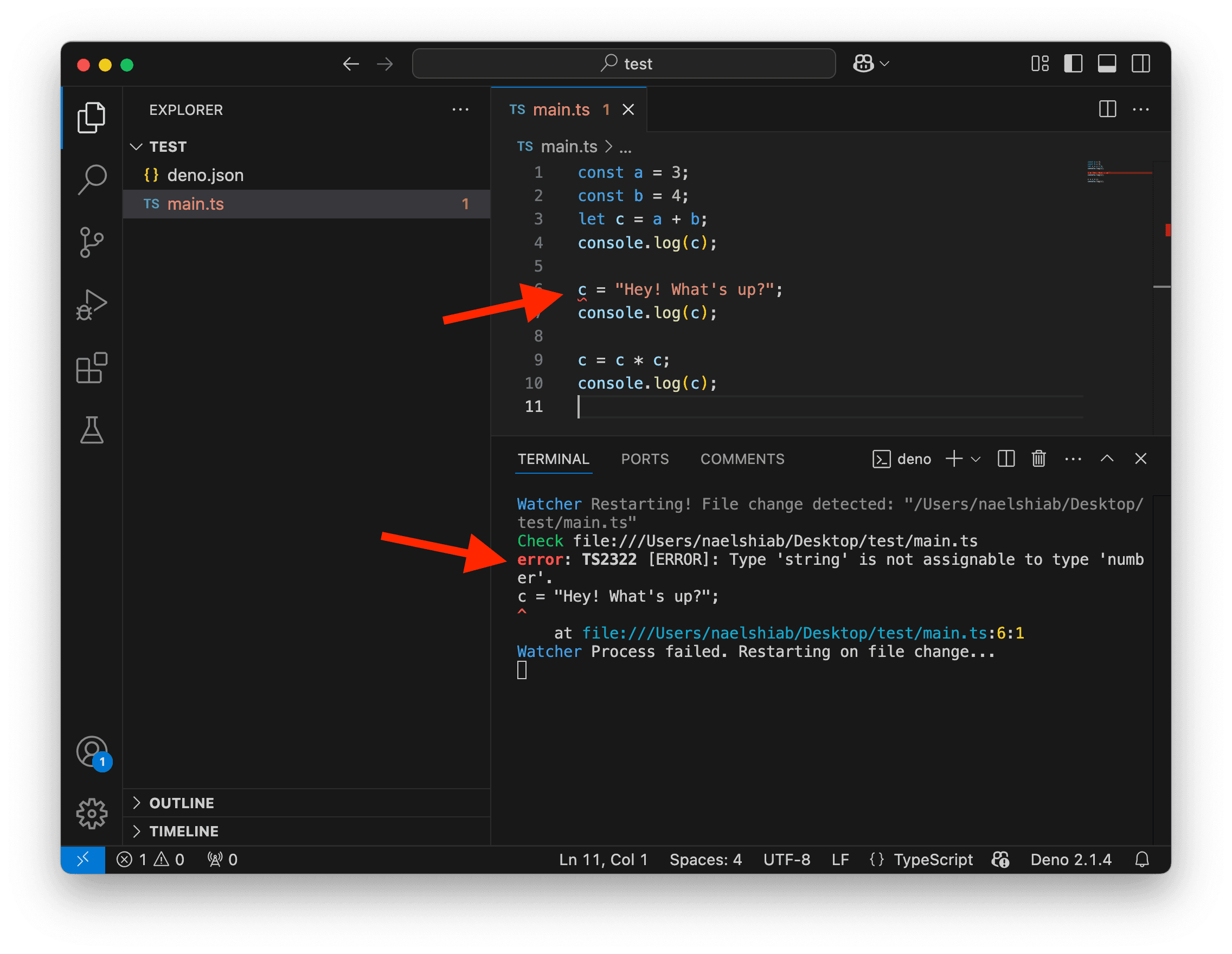Image resolution: width=1232 pixels, height=954 pixels.
Task: Open the Run and Debug view
Action: 92,305
